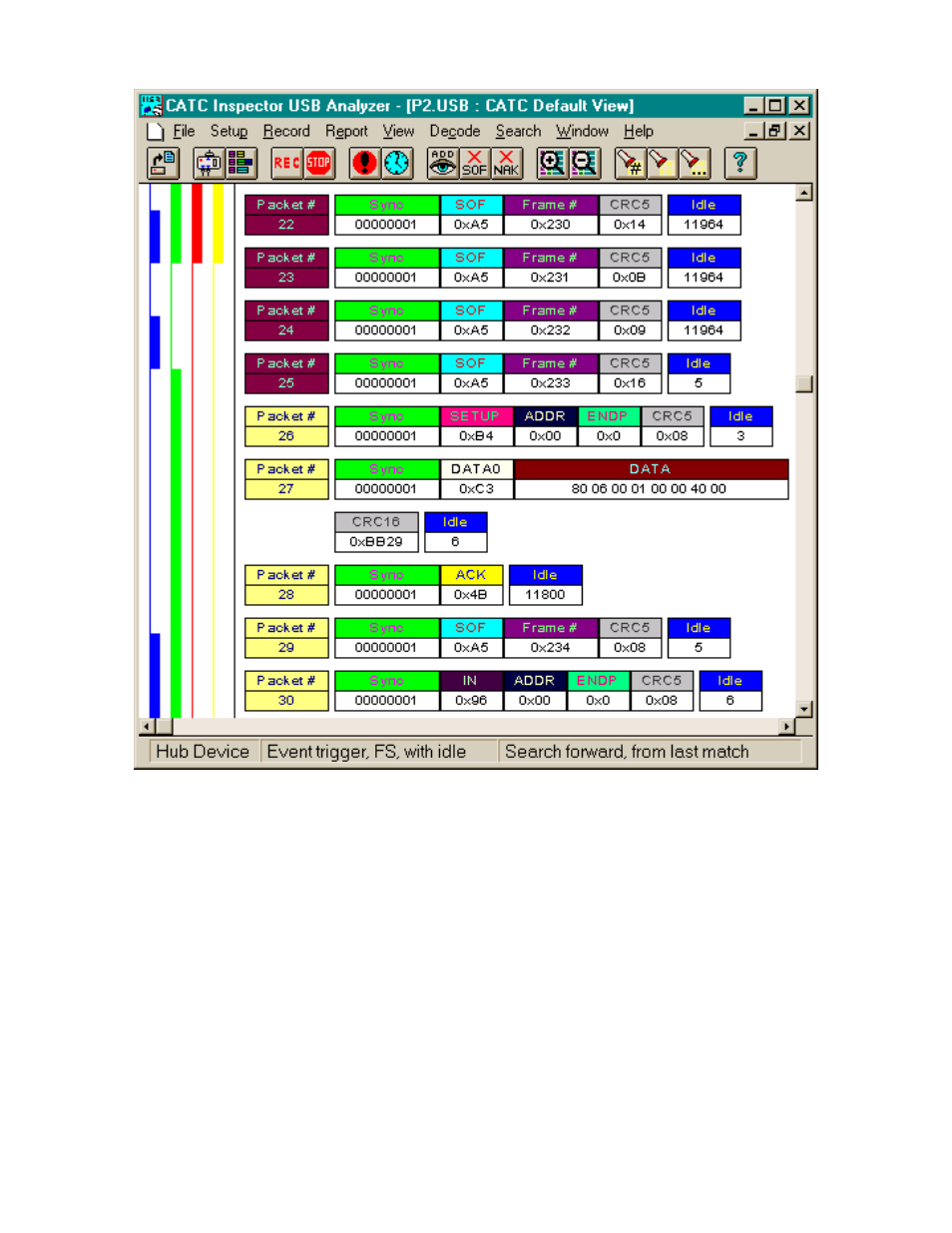Viewport: 952px width, 1233px height.
Task: Open recording setup device icon
Action: [x=209, y=163]
